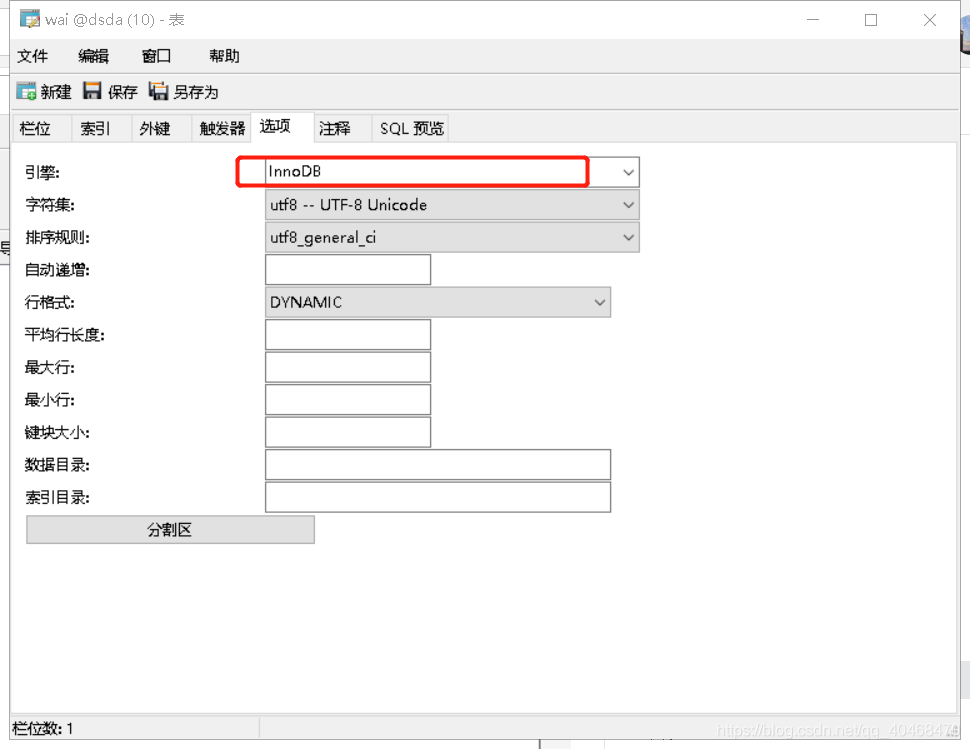Open the 引擎 dropdown showing InnoDB
Screen dimensions: 970x749
(x=628, y=171)
